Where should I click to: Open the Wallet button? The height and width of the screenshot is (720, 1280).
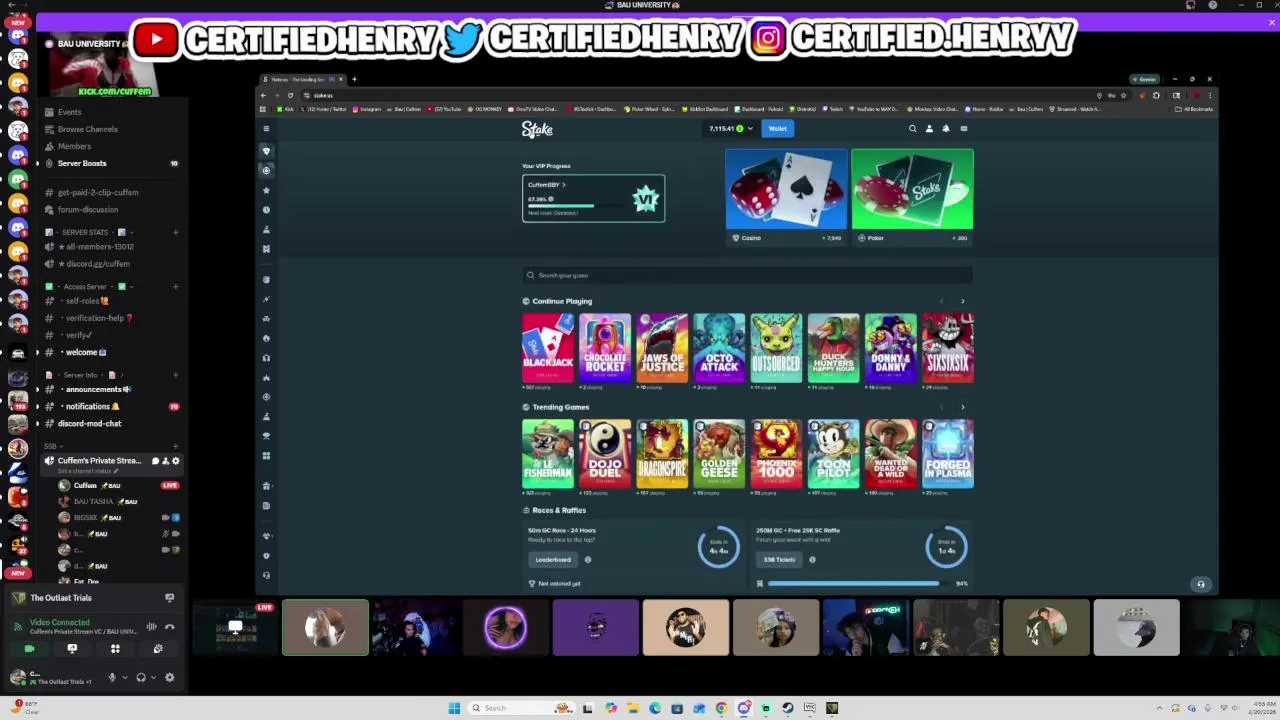pos(777,128)
